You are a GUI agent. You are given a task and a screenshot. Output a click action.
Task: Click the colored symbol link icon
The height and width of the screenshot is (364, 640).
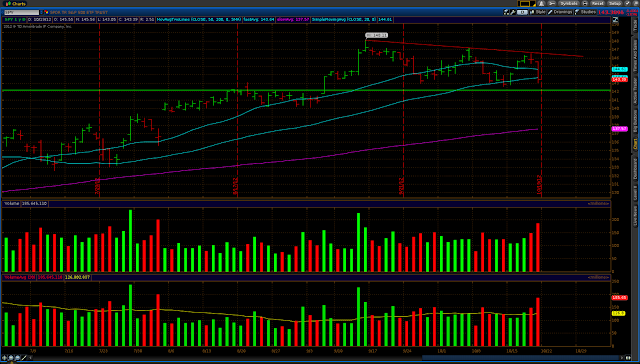tap(47, 12)
